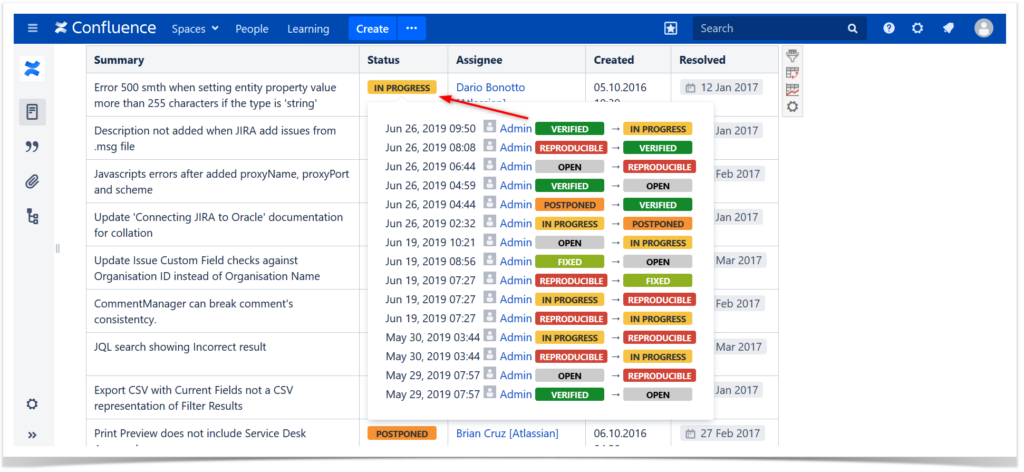Open Brian Cruz [Atlassian] assignee link

pos(507,433)
